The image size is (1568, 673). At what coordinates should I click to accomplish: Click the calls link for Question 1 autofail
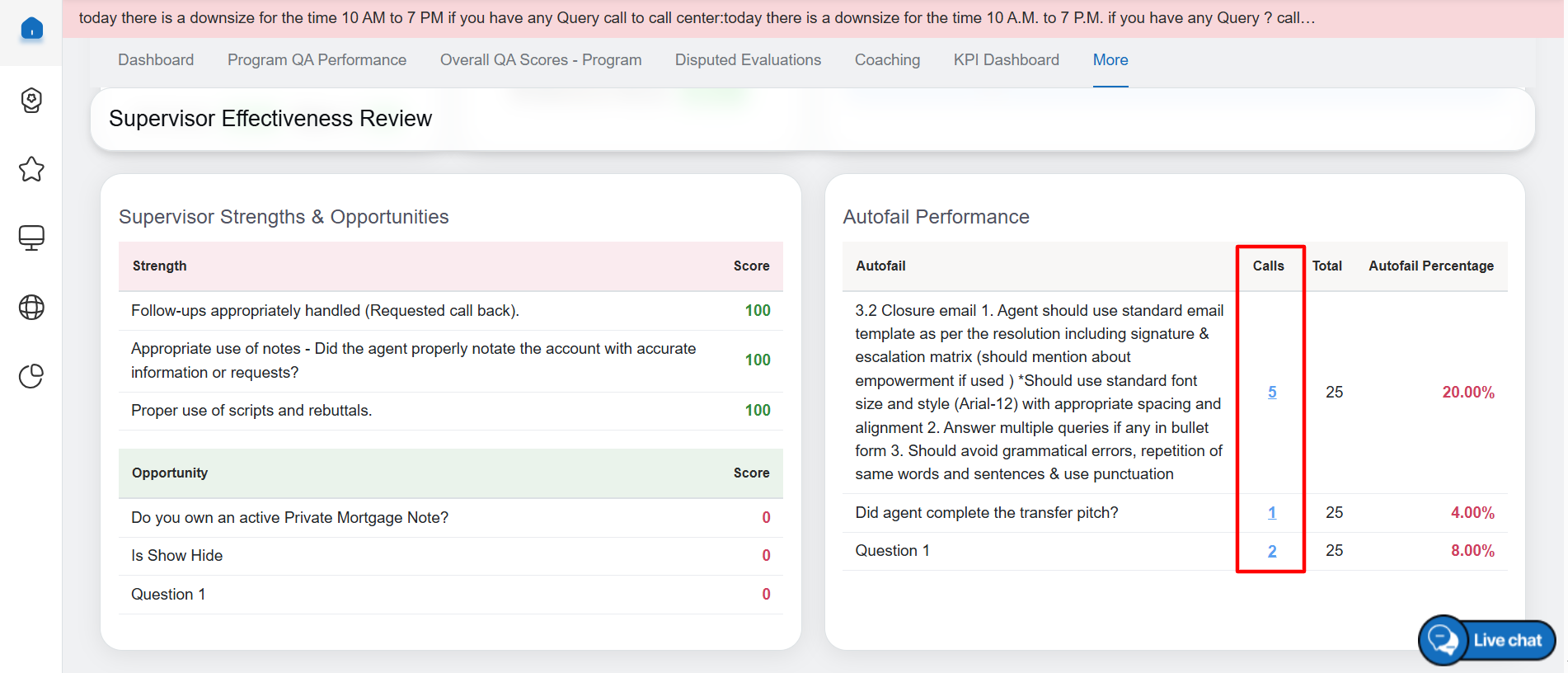click(1272, 551)
